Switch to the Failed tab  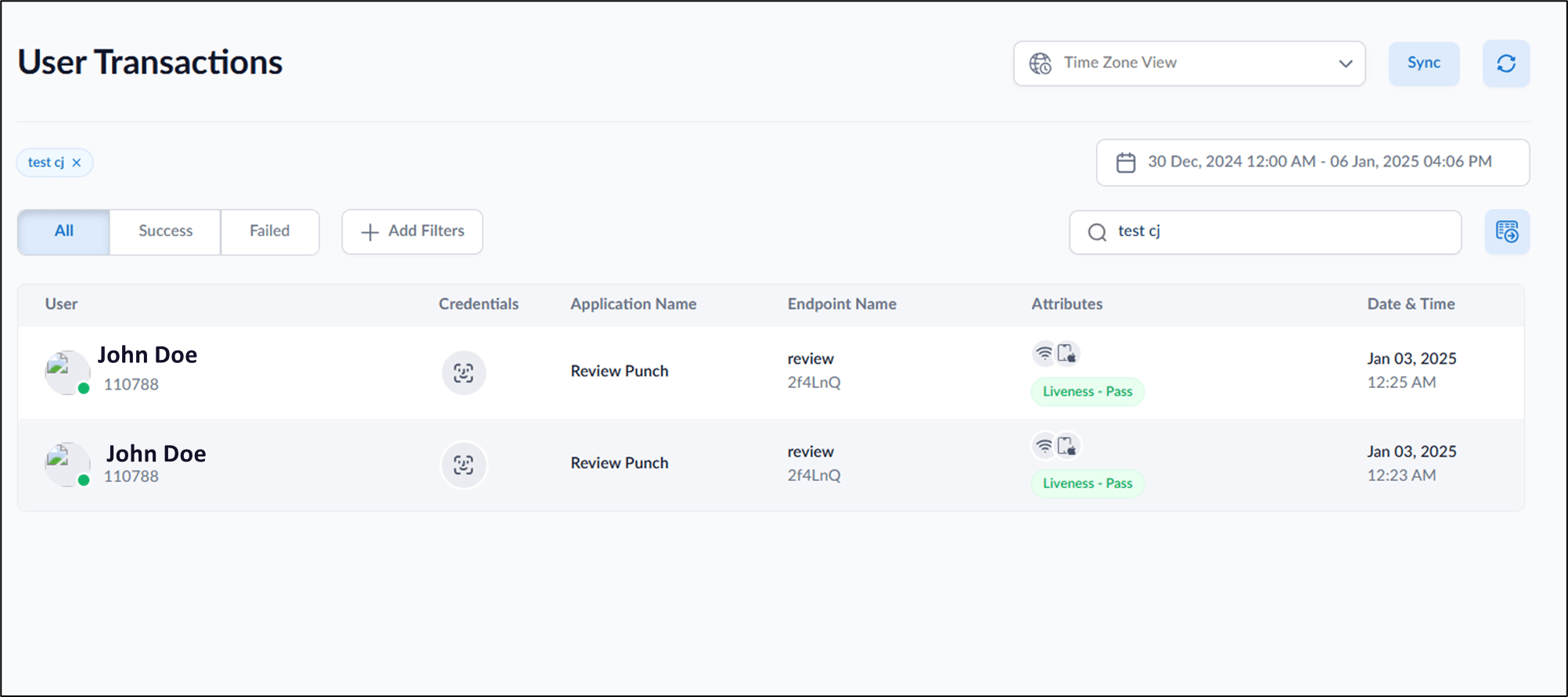click(x=270, y=232)
